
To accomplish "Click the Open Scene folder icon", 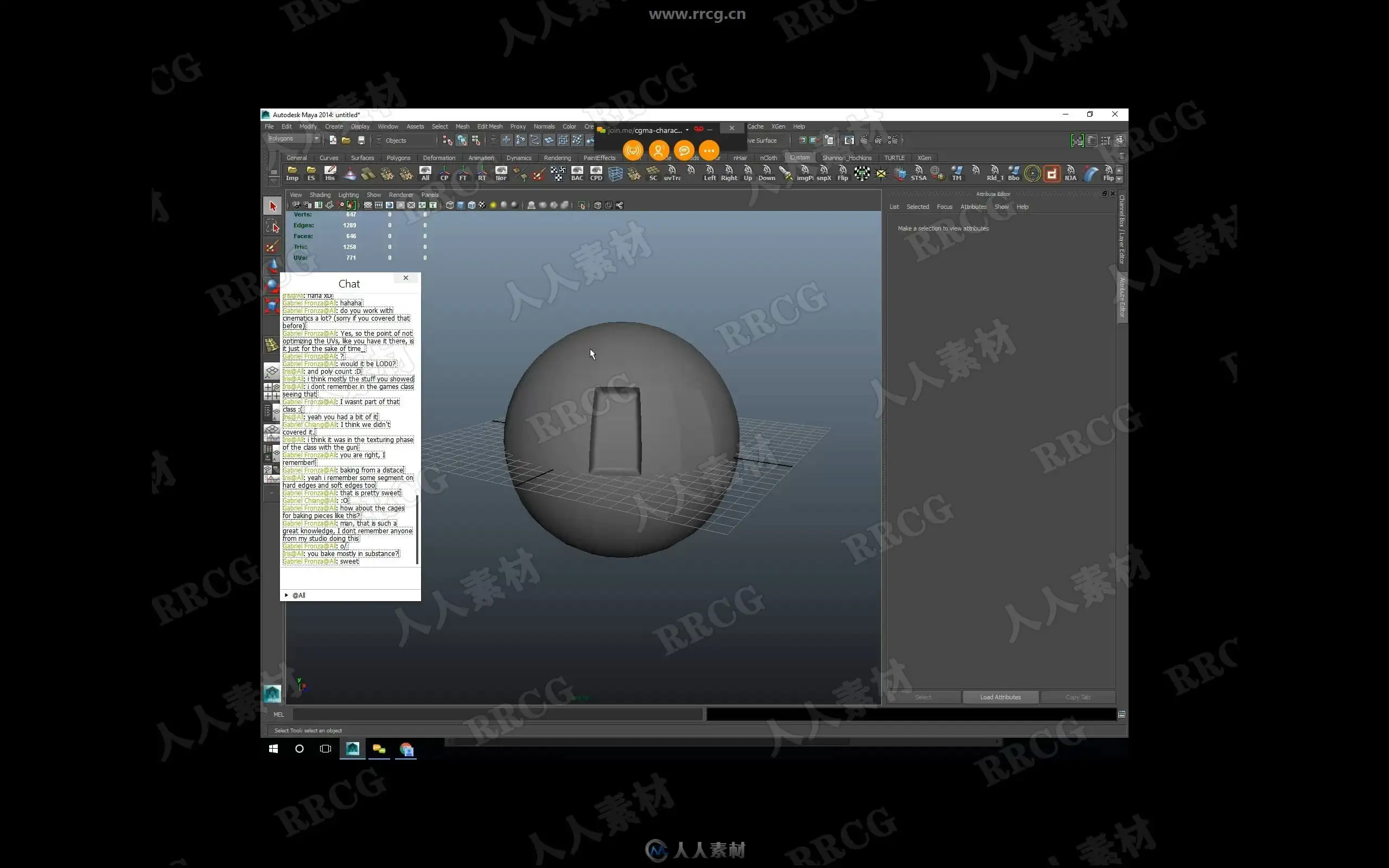I will coord(346,140).
